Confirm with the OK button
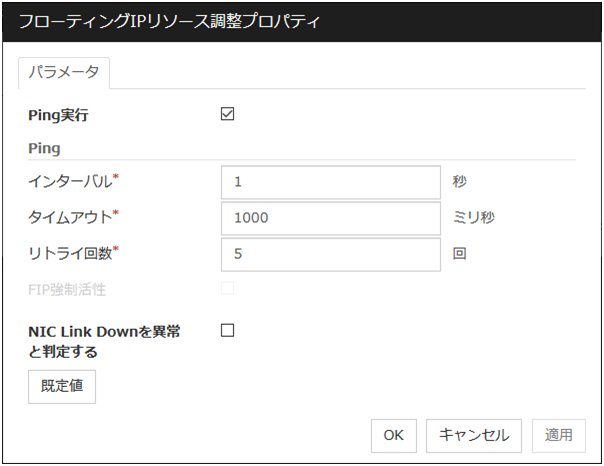The image size is (604, 466). pyautogui.click(x=393, y=435)
